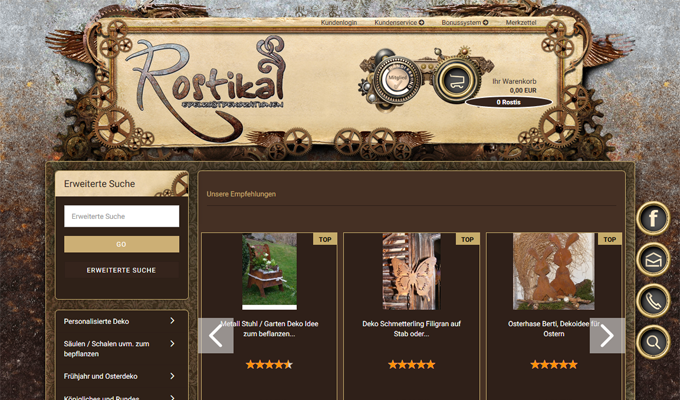The height and width of the screenshot is (400, 680).
Task: Expand the Bonussystem dropdown
Action: click(465, 22)
